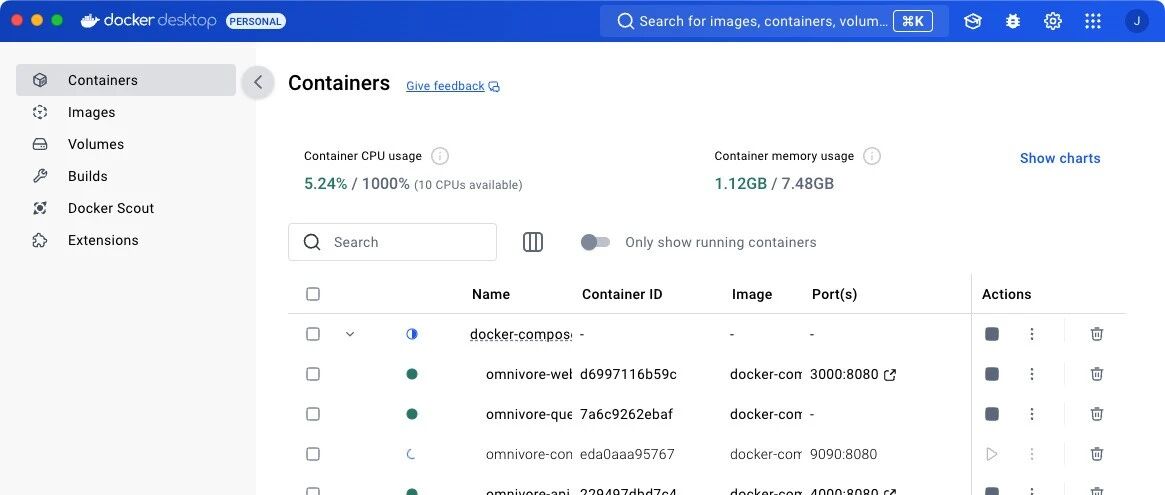Delete container eda0aaa95767 using trash icon
This screenshot has height=495, width=1165.
click(x=1097, y=453)
